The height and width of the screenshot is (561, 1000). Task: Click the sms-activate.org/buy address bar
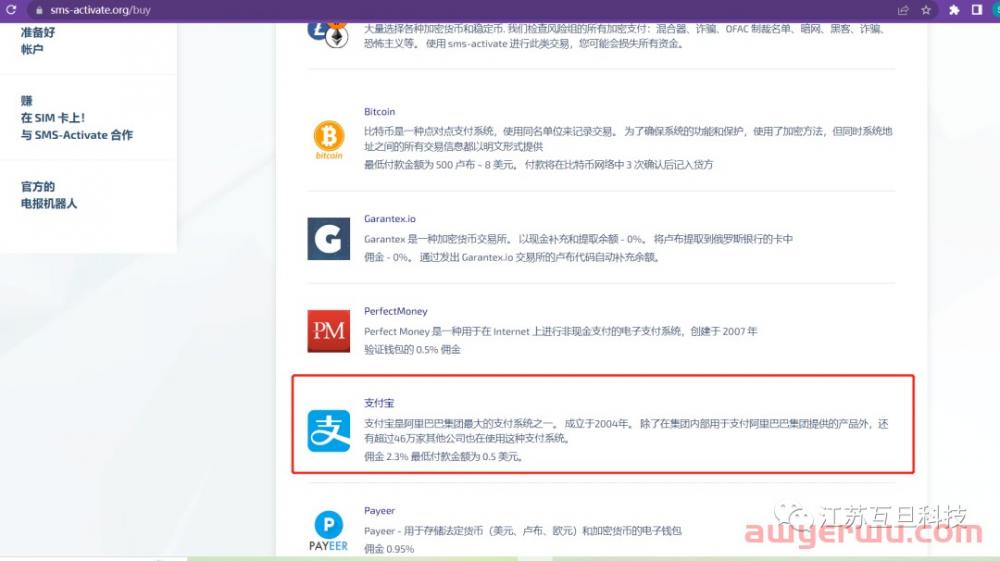[x=100, y=10]
